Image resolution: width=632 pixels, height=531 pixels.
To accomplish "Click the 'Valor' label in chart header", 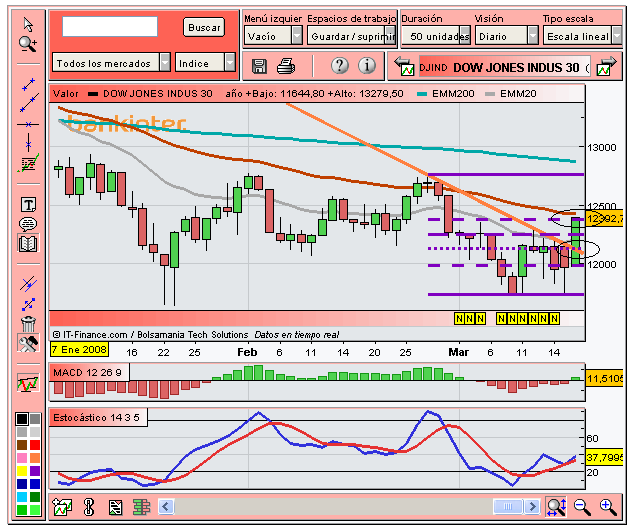I will (x=66, y=94).
